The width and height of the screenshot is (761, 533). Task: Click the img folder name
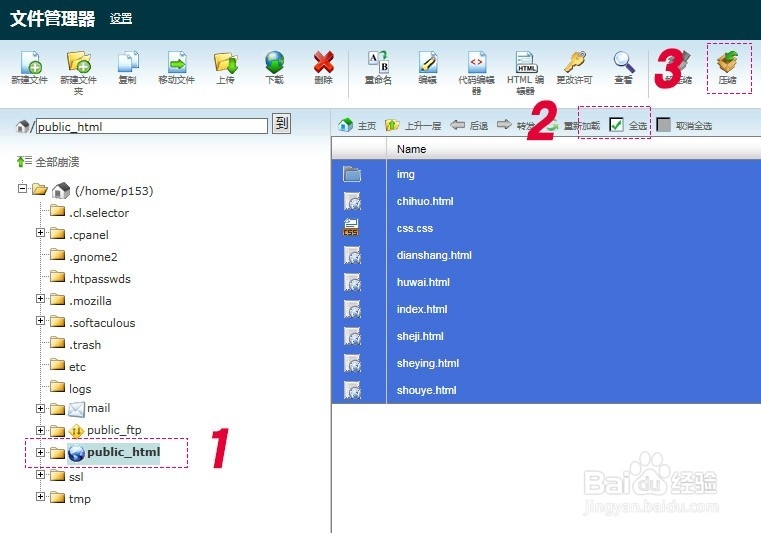point(406,174)
